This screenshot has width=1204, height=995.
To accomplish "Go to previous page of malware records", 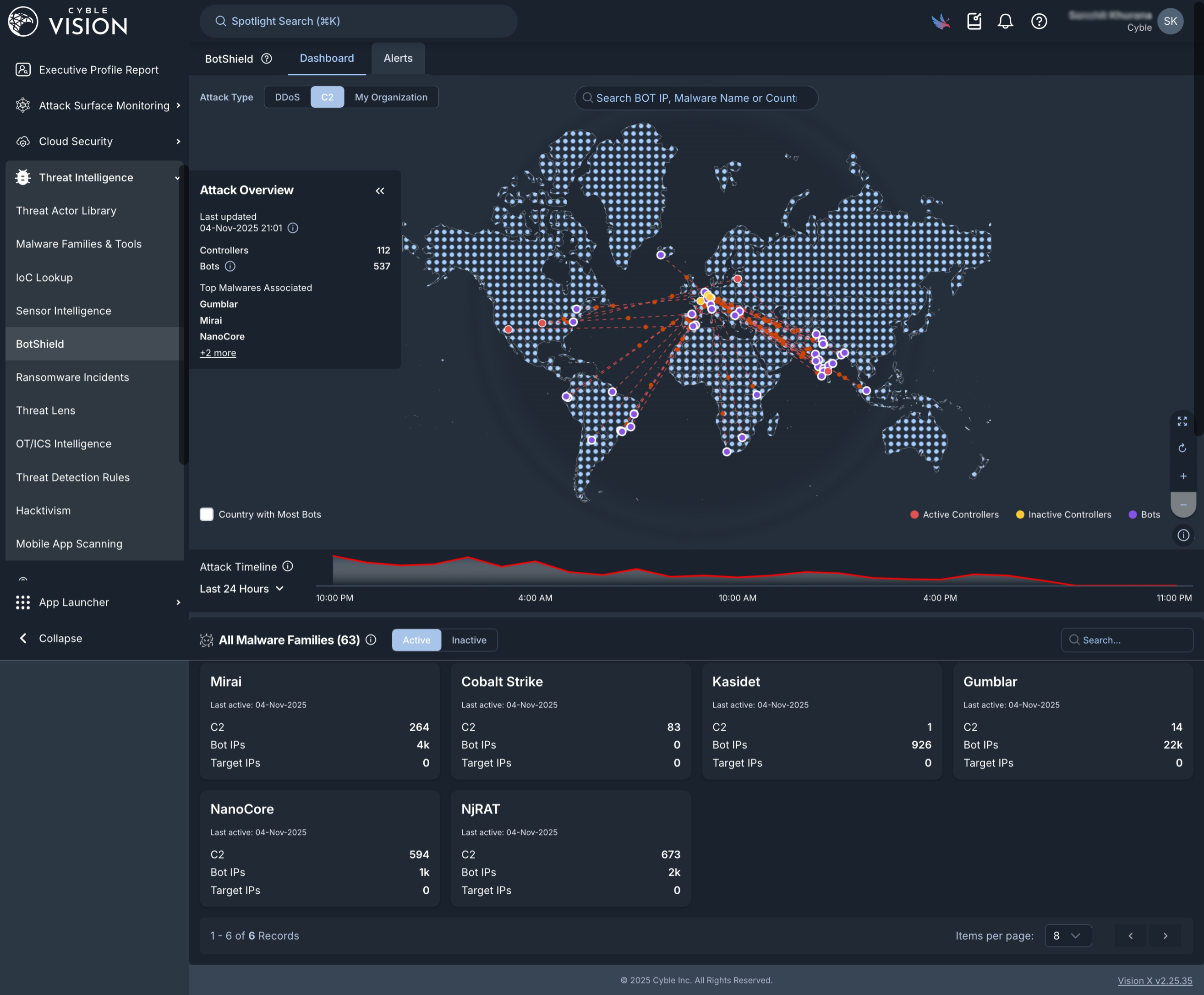I will point(1131,935).
